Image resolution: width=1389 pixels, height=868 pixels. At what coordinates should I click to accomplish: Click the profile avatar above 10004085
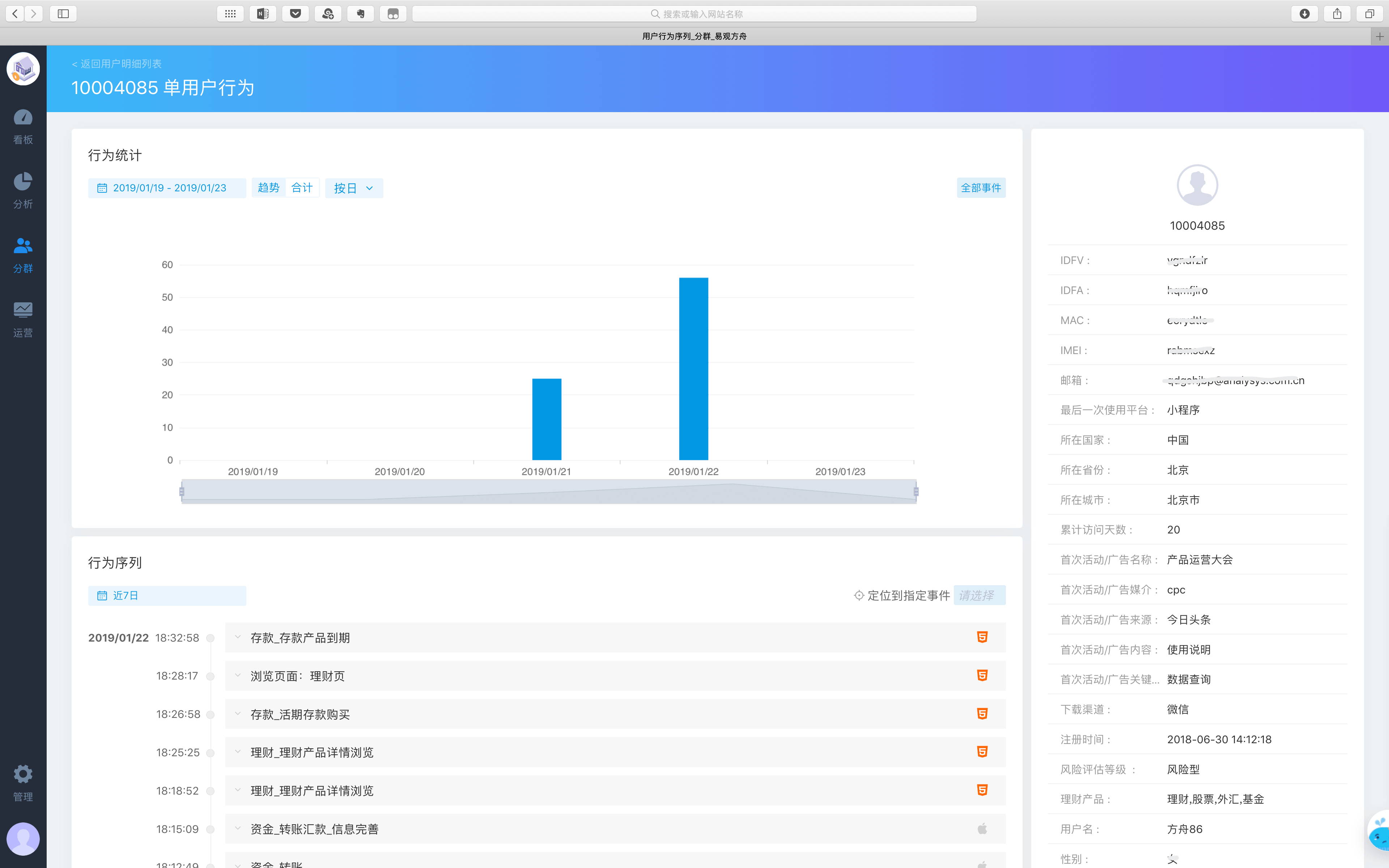click(1197, 185)
